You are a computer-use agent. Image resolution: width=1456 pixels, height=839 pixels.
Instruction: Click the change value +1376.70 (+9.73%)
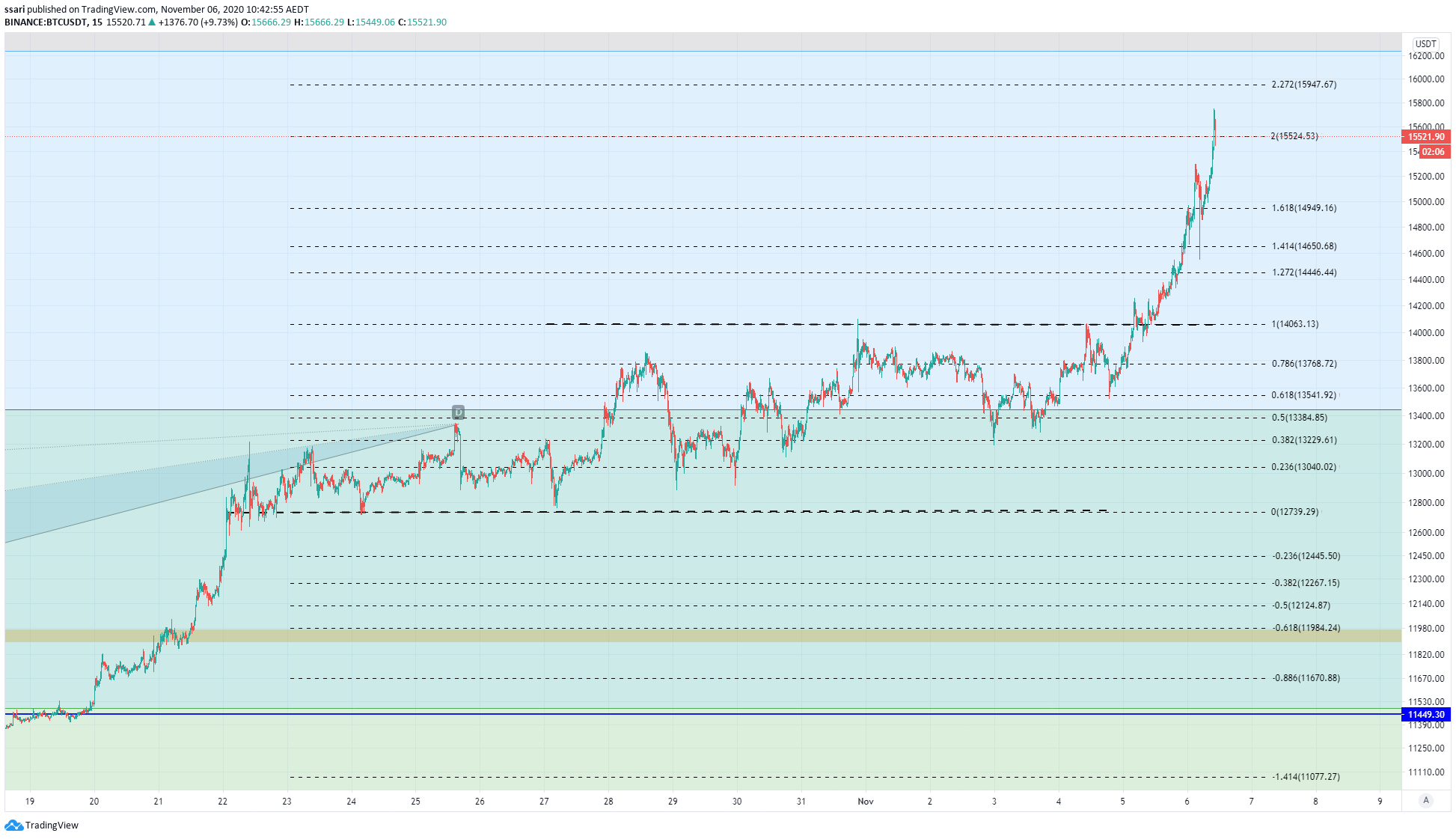coord(198,22)
